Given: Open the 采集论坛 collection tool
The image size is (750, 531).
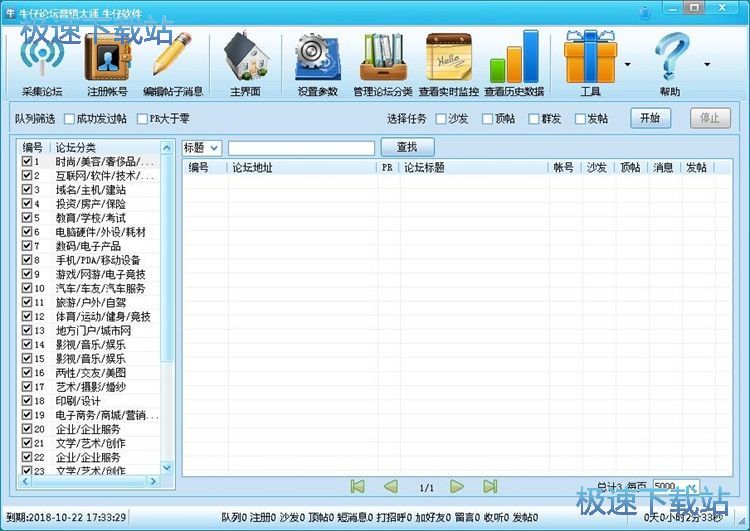Looking at the screenshot, I should 40,62.
